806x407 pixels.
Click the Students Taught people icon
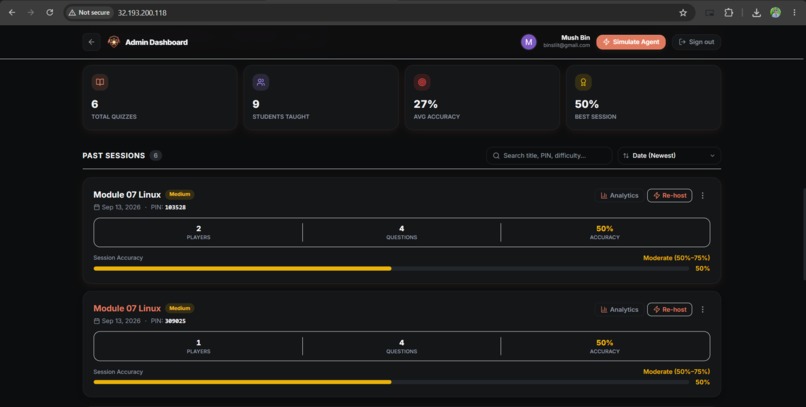pyautogui.click(x=261, y=82)
